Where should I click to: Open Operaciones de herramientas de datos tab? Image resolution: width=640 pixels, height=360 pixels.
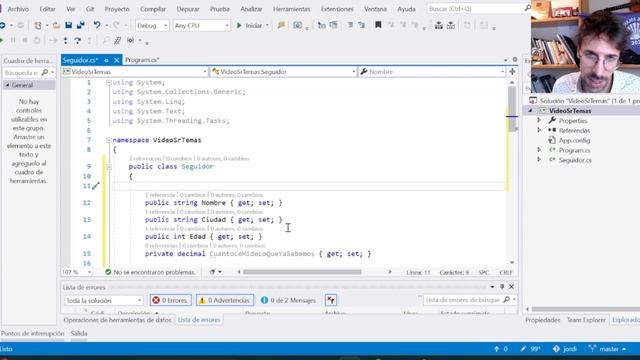click(x=117, y=320)
